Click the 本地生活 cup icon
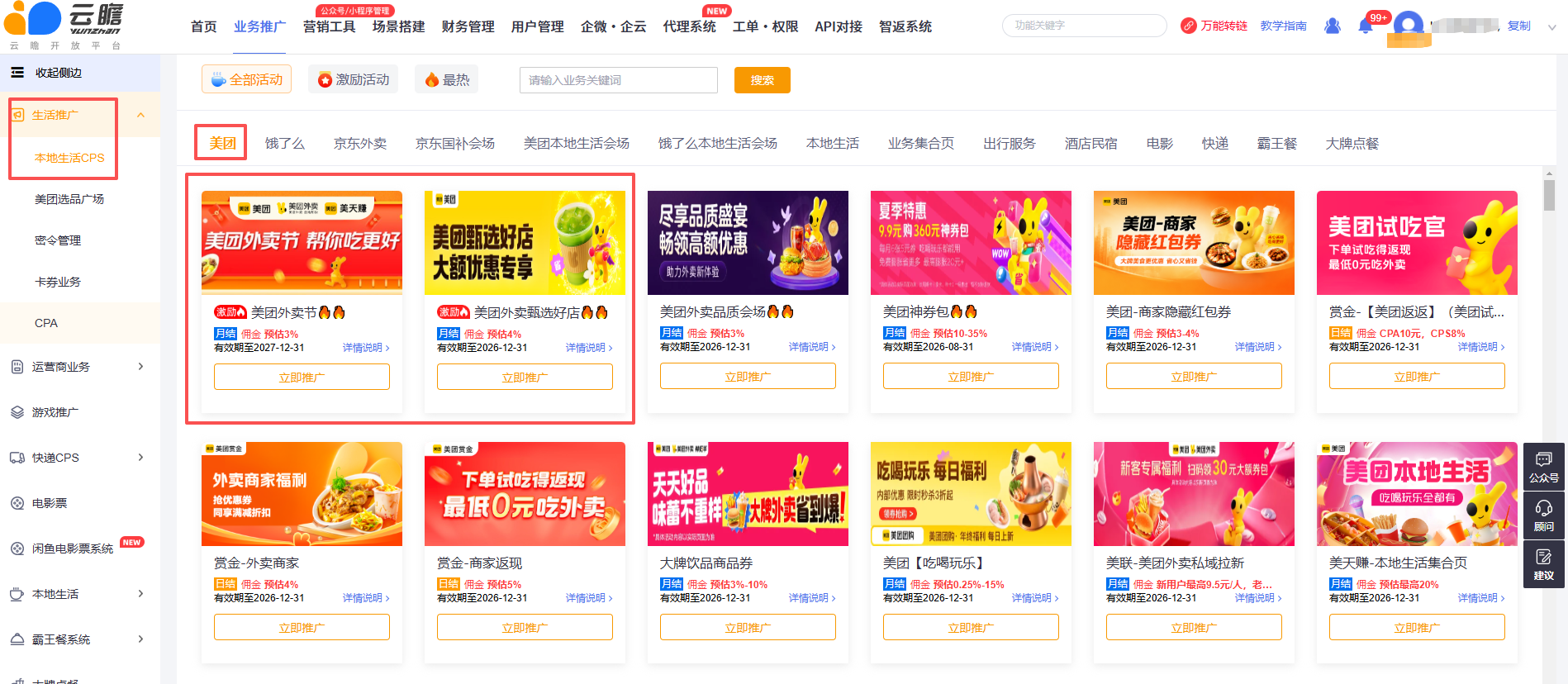1568x684 pixels. coord(17,594)
